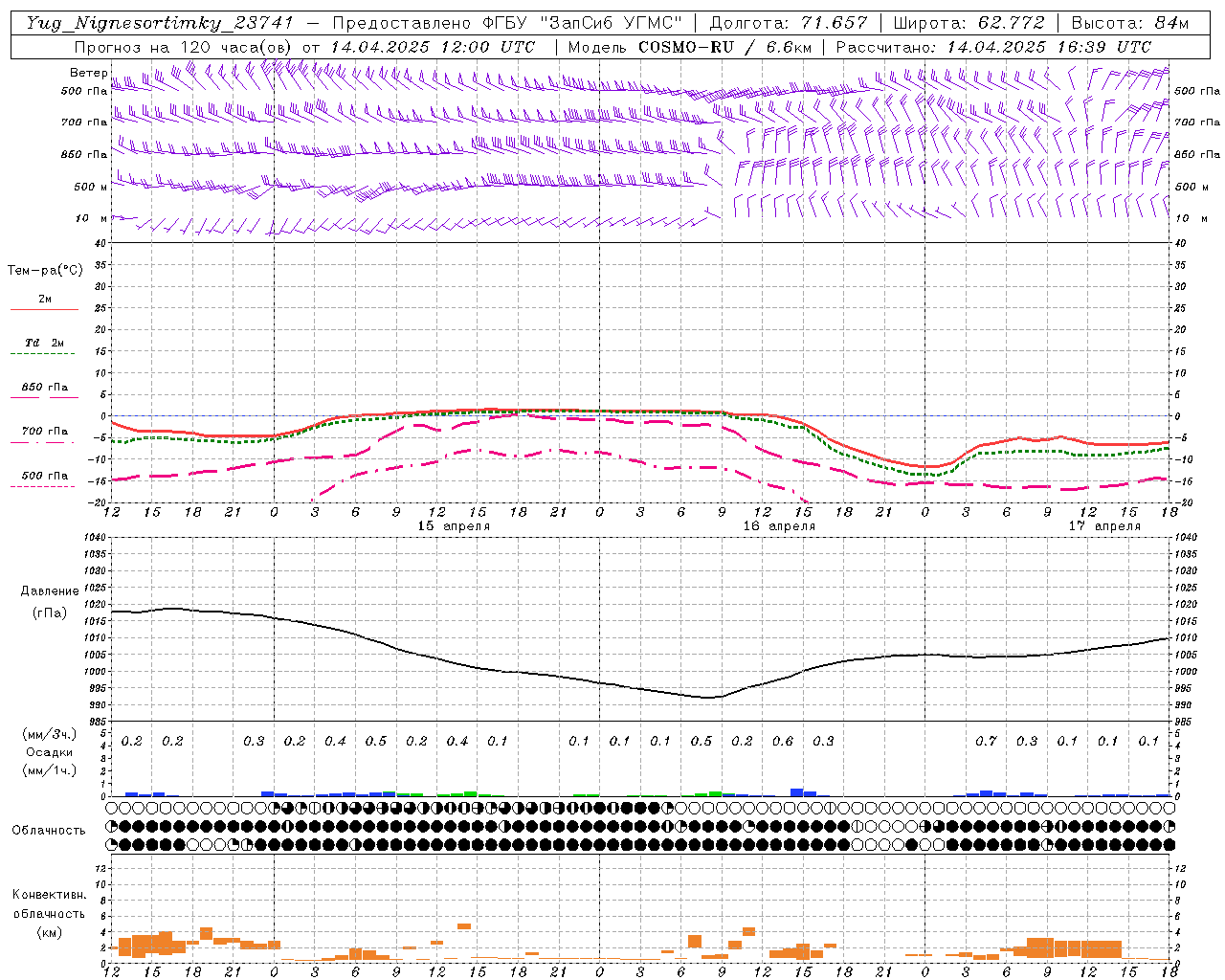
Task: Select the latitude value Широта: 62.772
Action: coord(970,23)
